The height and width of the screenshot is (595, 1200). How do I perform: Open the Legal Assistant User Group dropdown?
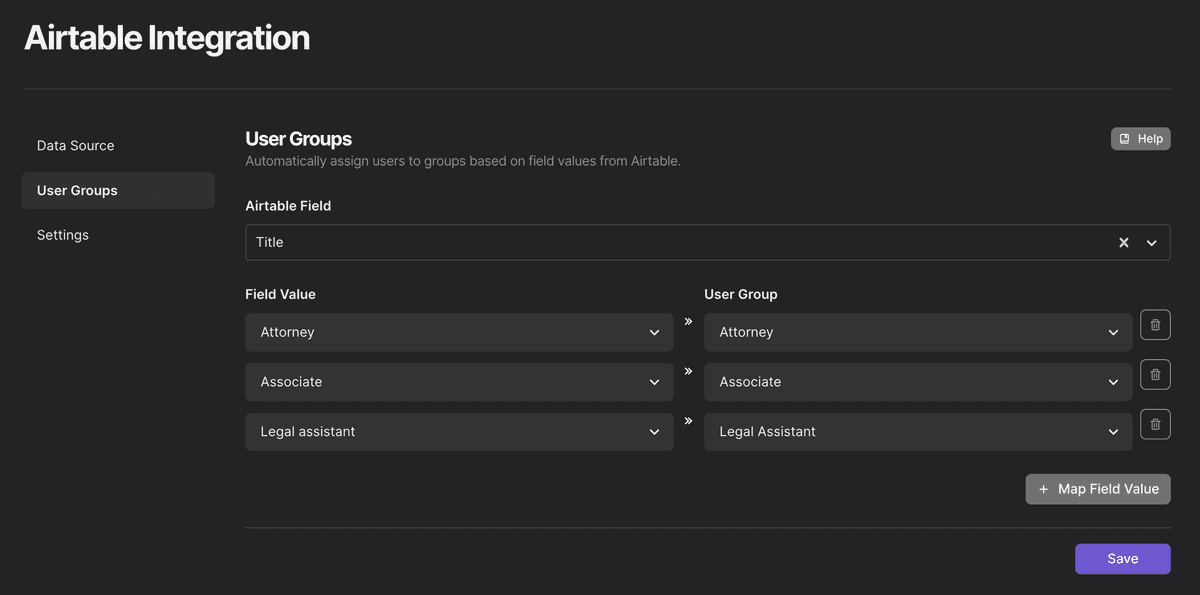pyautogui.click(x=918, y=432)
